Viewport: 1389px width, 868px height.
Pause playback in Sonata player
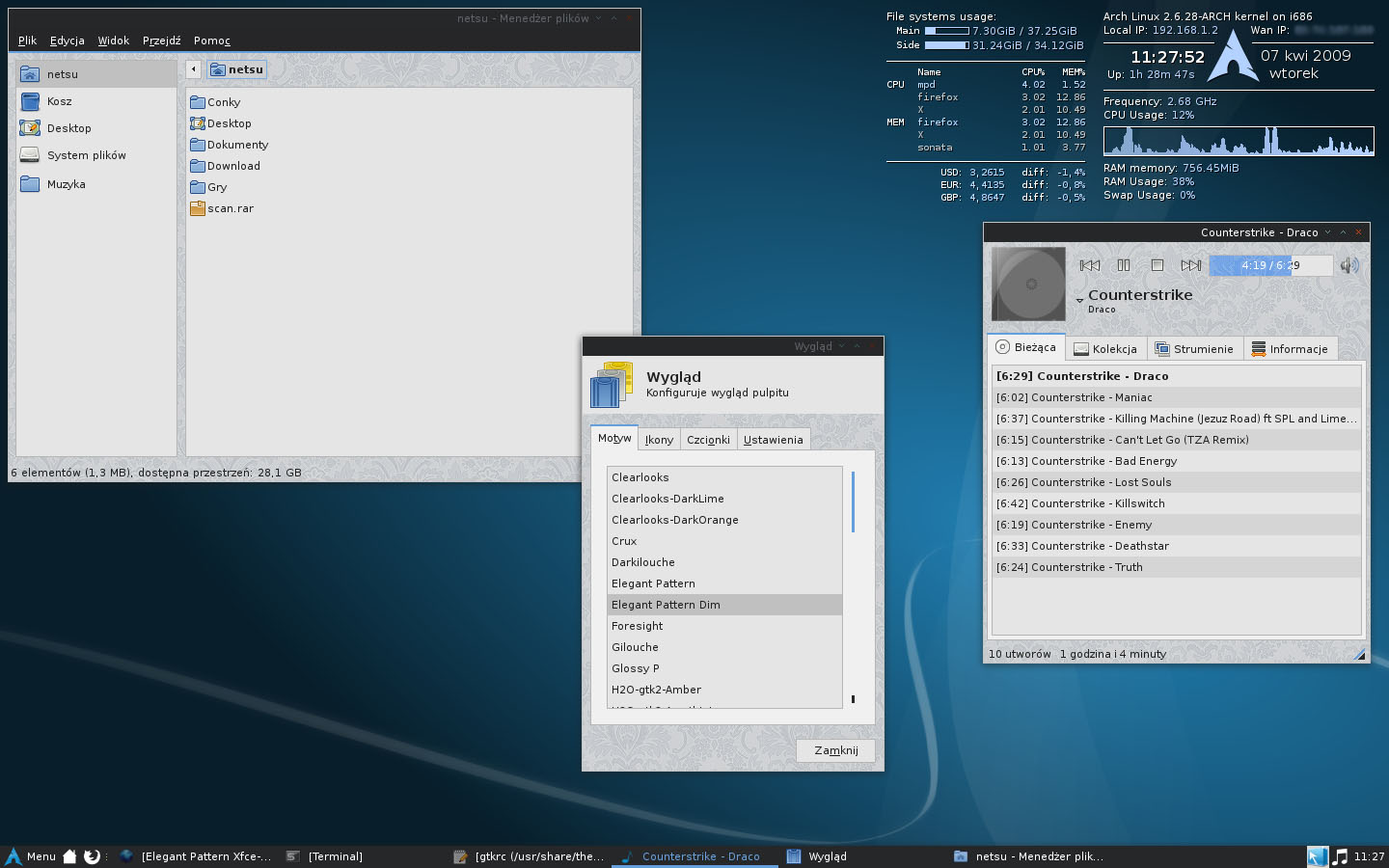(1124, 265)
